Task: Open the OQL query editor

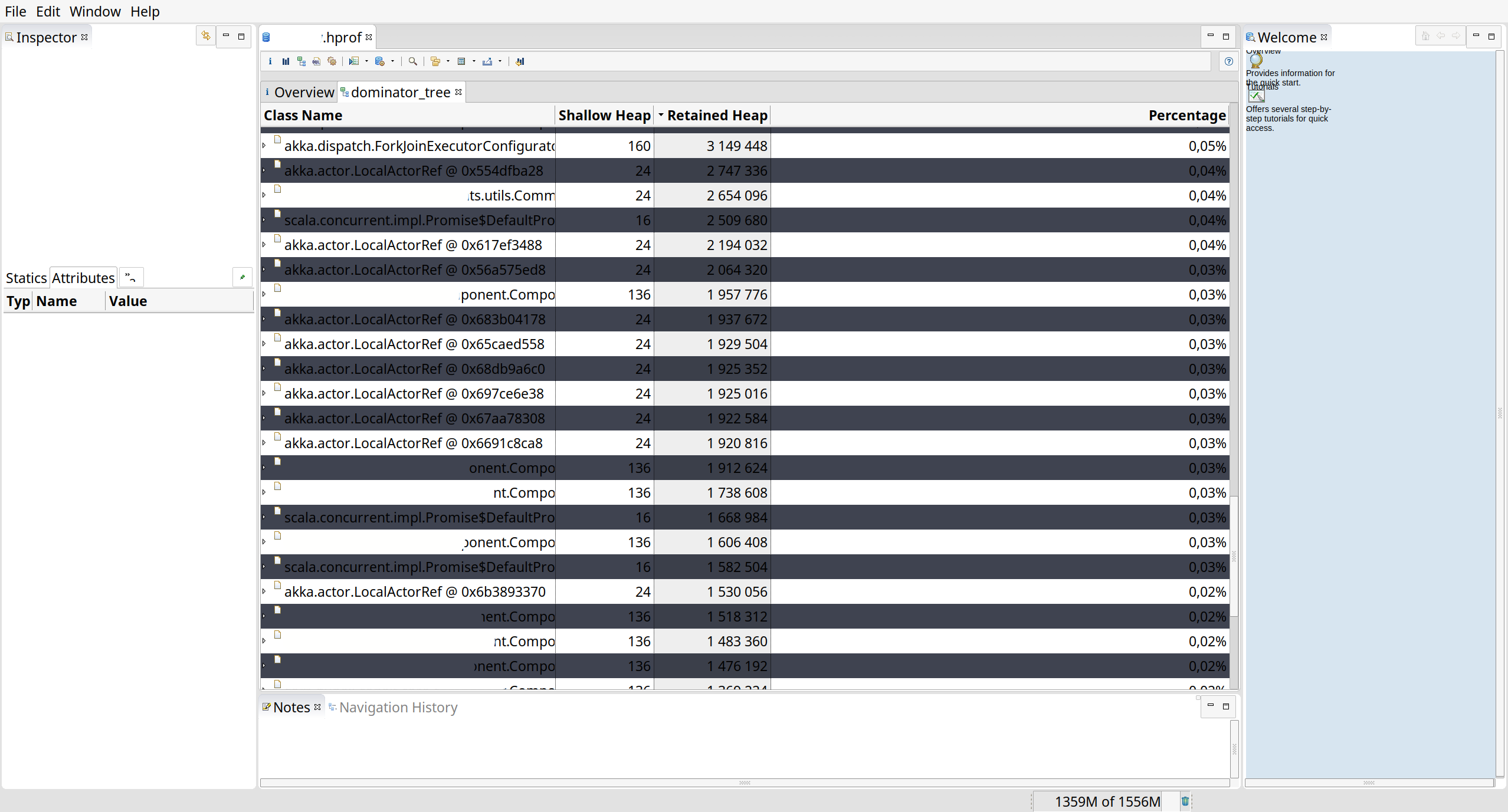Action: coord(317,61)
